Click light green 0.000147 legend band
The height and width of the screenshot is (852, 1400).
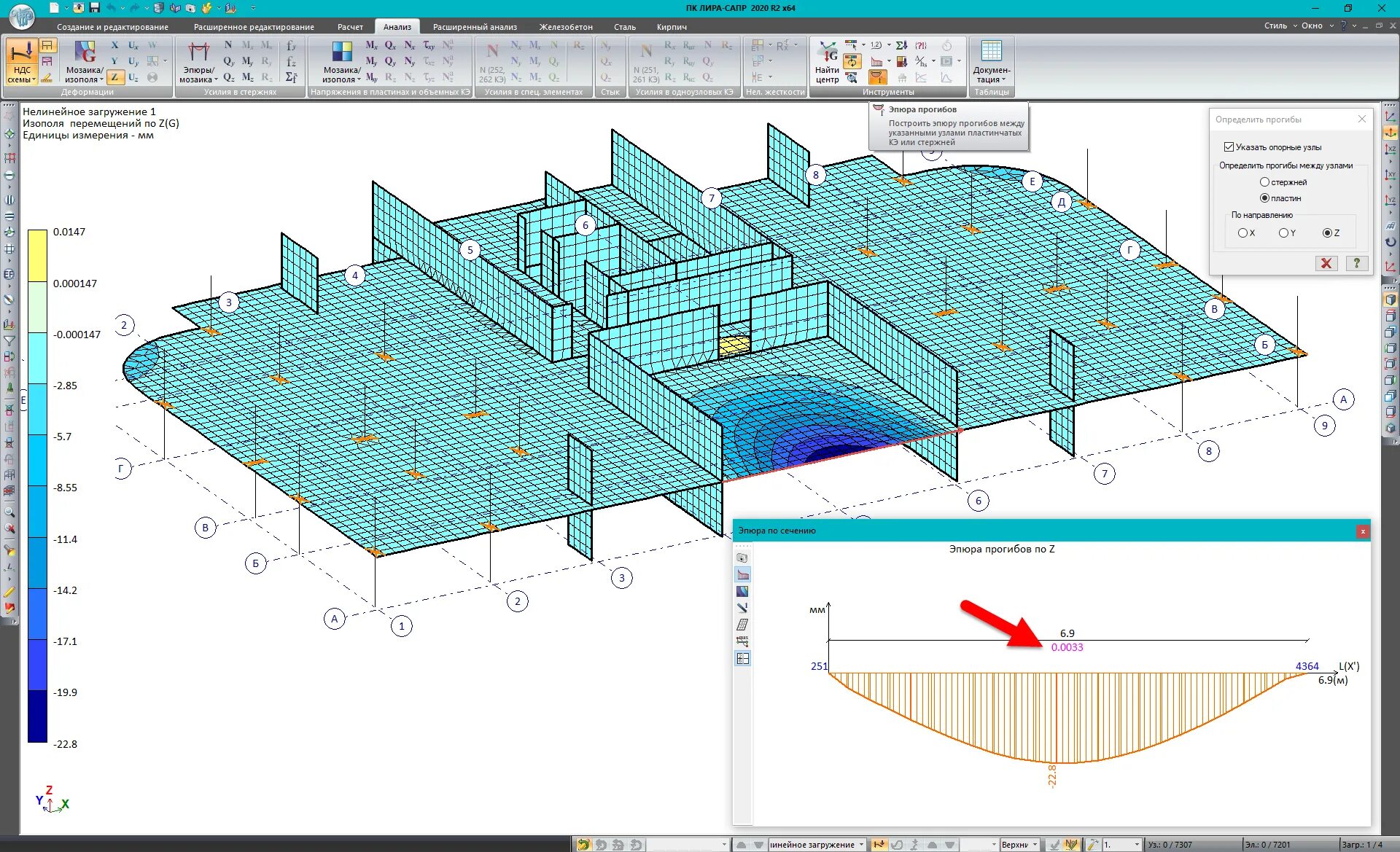pos(37,307)
